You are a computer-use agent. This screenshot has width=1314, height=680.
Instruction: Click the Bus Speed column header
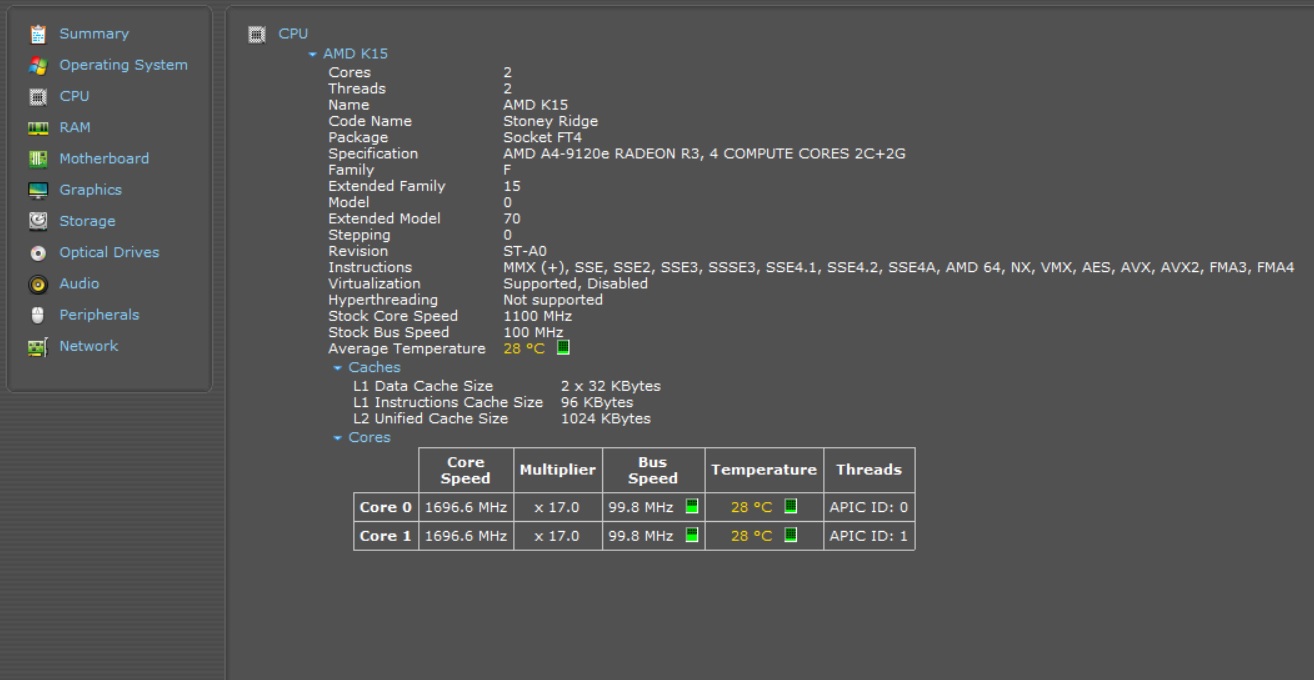click(x=653, y=470)
